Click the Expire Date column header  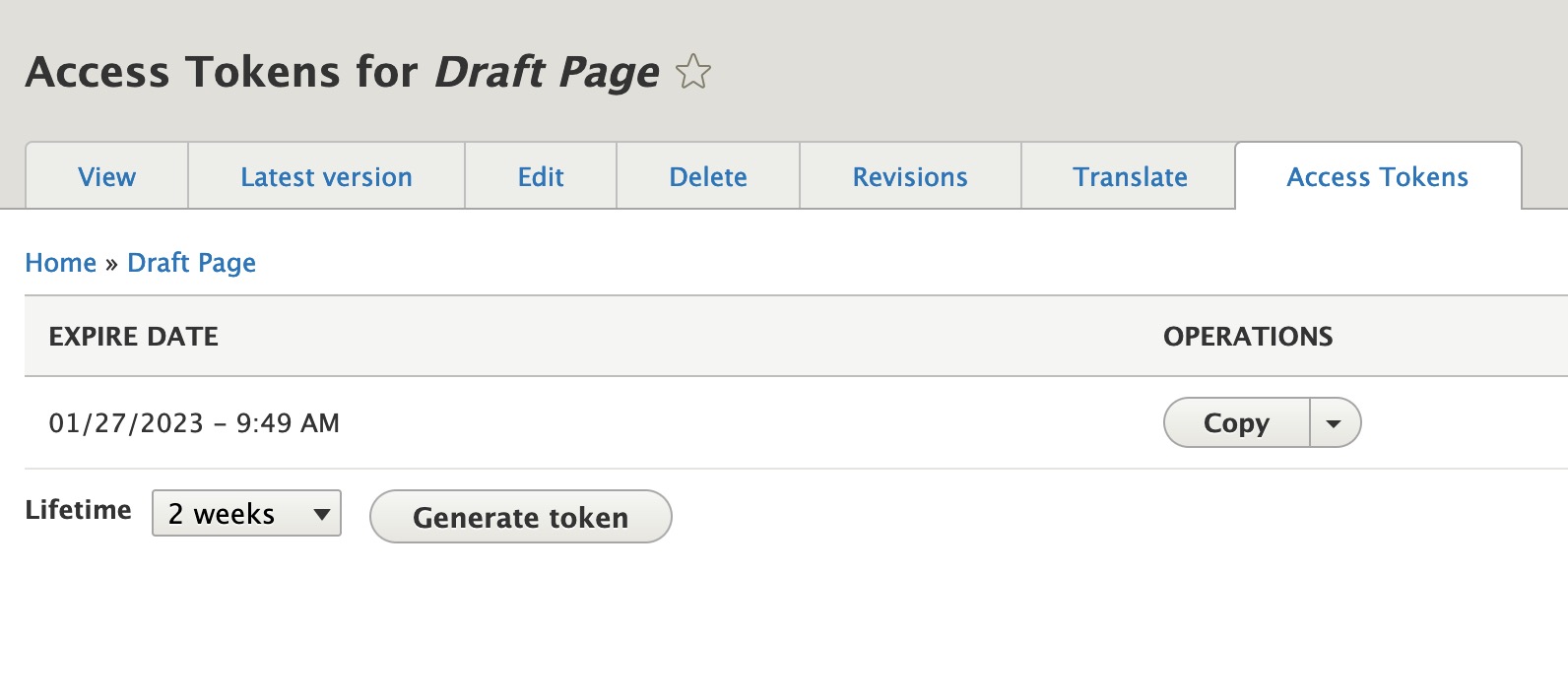tap(134, 337)
